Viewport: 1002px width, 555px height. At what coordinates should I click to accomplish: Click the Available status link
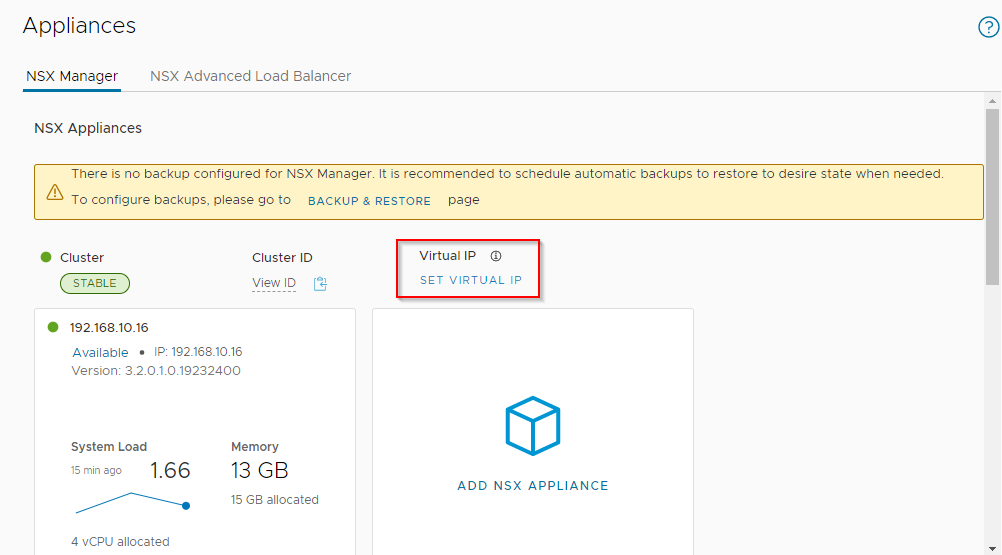click(x=100, y=353)
